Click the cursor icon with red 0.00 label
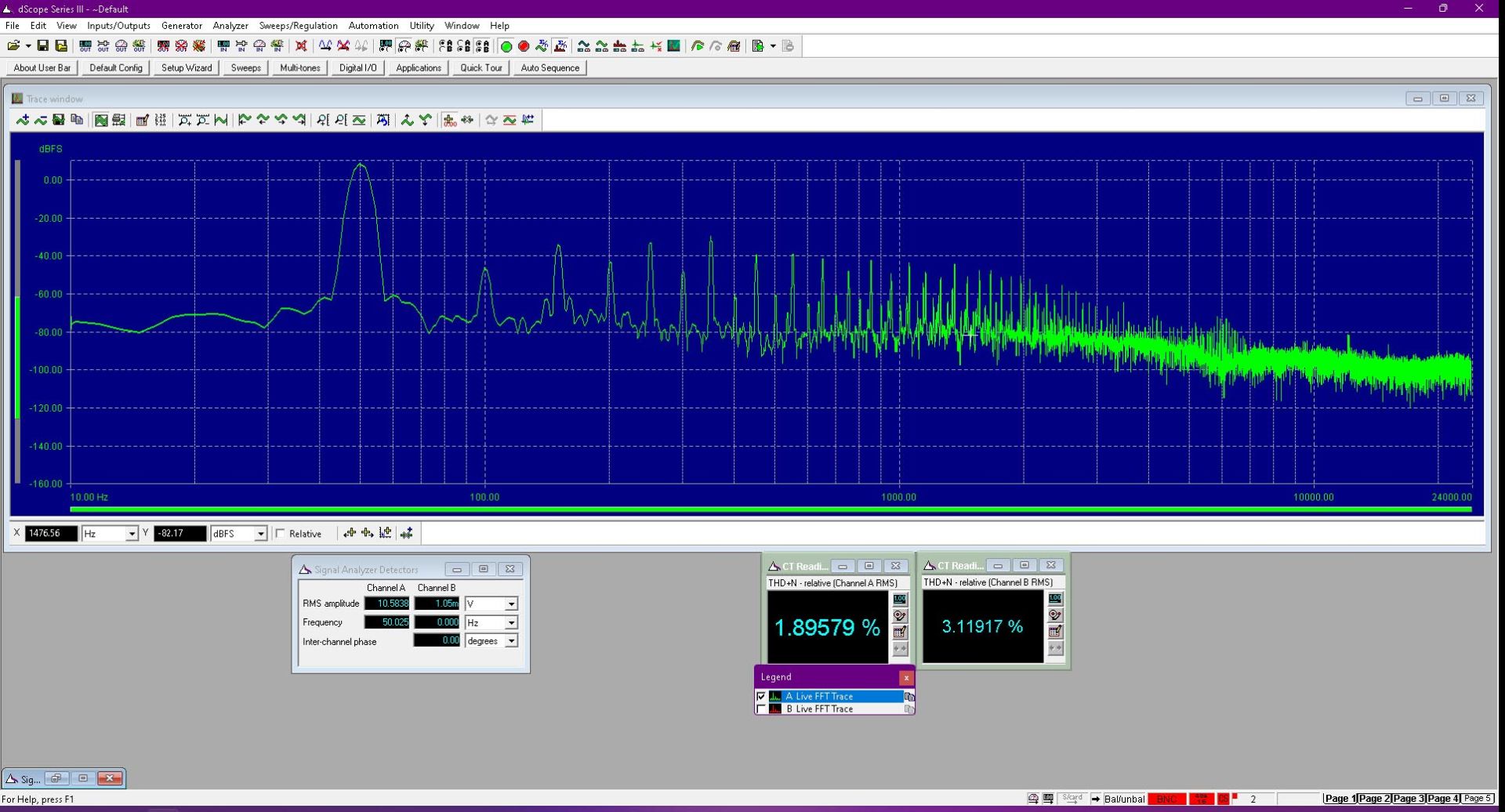 449,120
